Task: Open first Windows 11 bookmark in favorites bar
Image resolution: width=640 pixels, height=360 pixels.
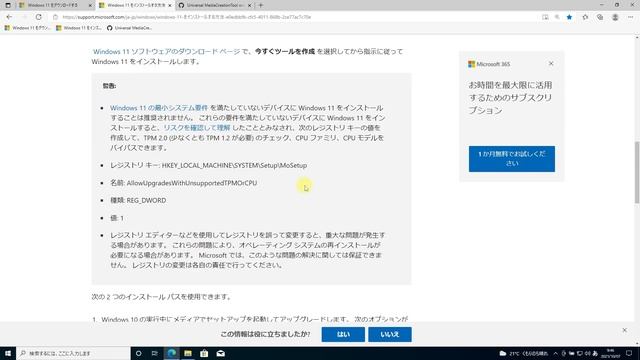Action: click(27, 28)
